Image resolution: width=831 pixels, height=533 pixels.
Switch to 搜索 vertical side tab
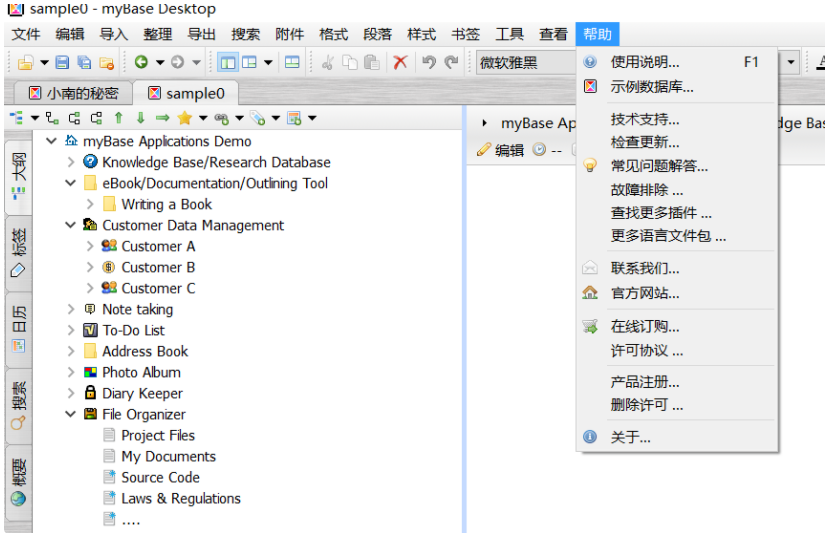tap(19, 404)
